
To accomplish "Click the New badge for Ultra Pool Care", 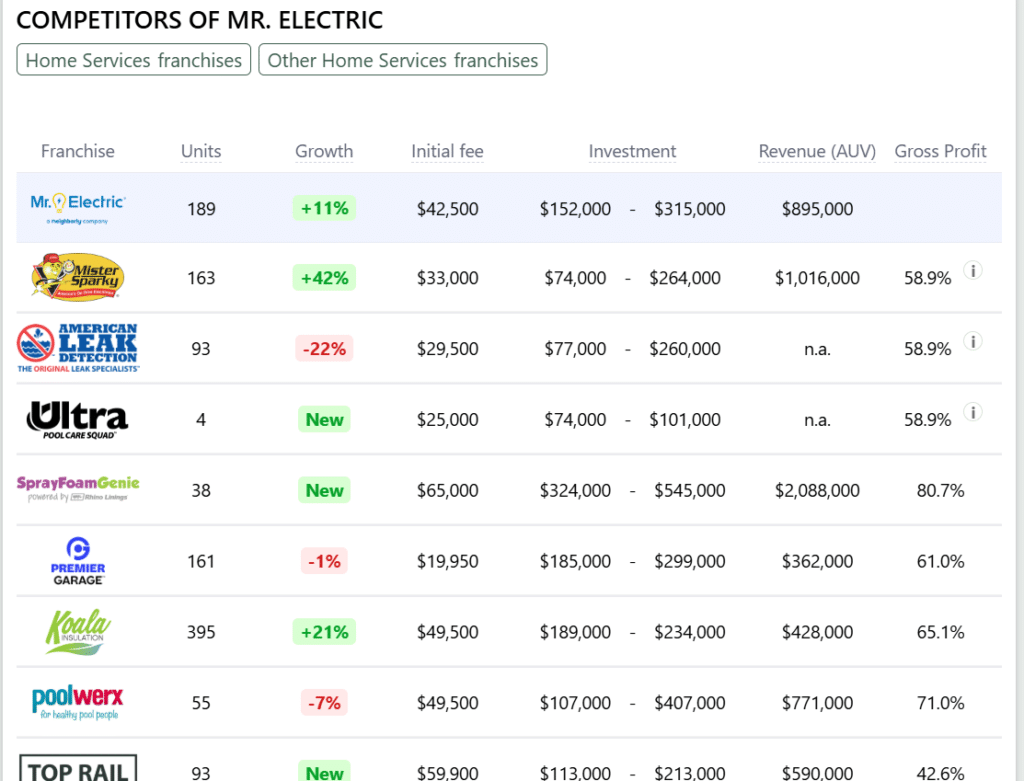I will point(324,419).
